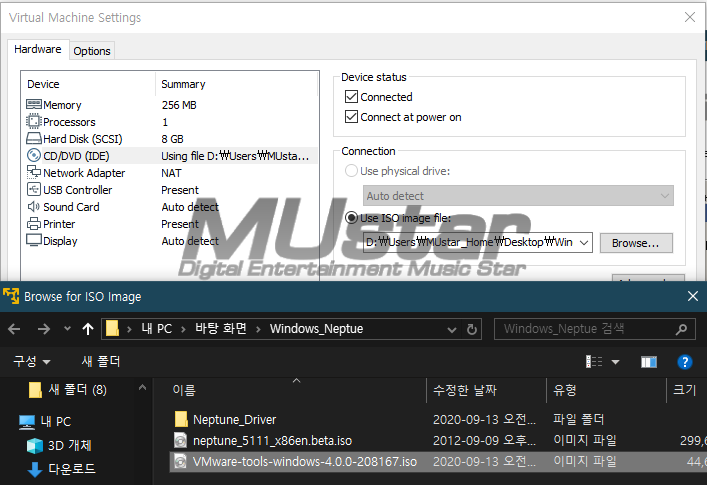Screen dimensions: 707x485
Task: Select Use ISO image file radio button
Action: (x=351, y=218)
